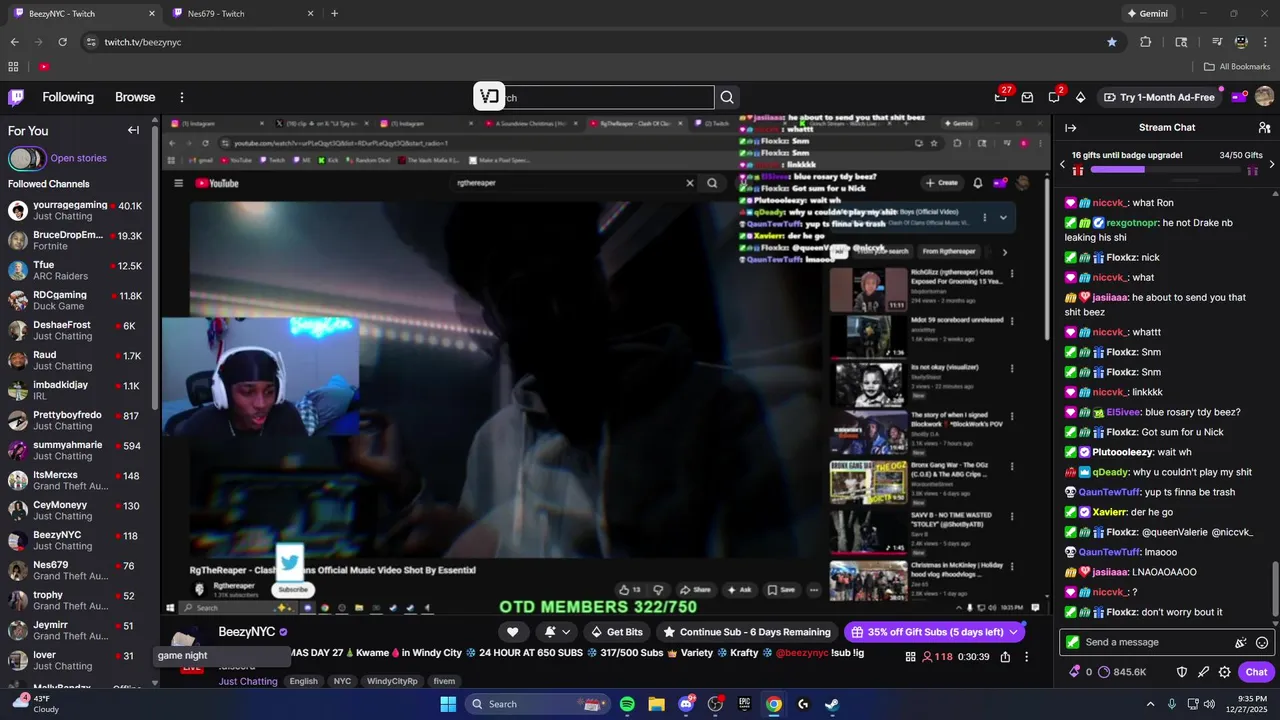Open a new browser tab

334,14
